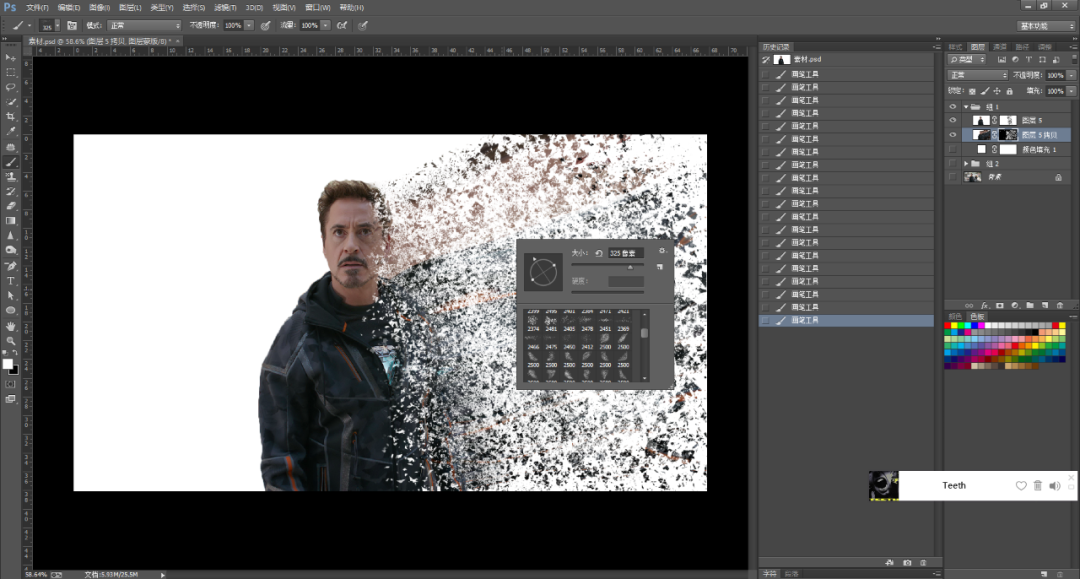Mute using the speaker icon beside Teeth
The height and width of the screenshot is (579, 1080).
(1055, 485)
